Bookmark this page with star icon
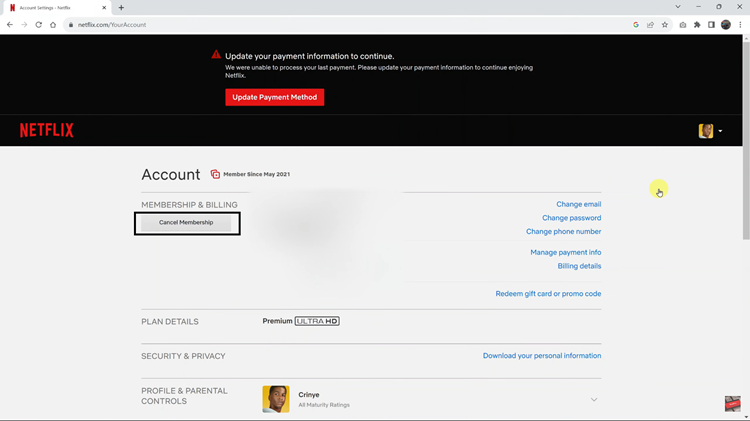 [x=665, y=25]
